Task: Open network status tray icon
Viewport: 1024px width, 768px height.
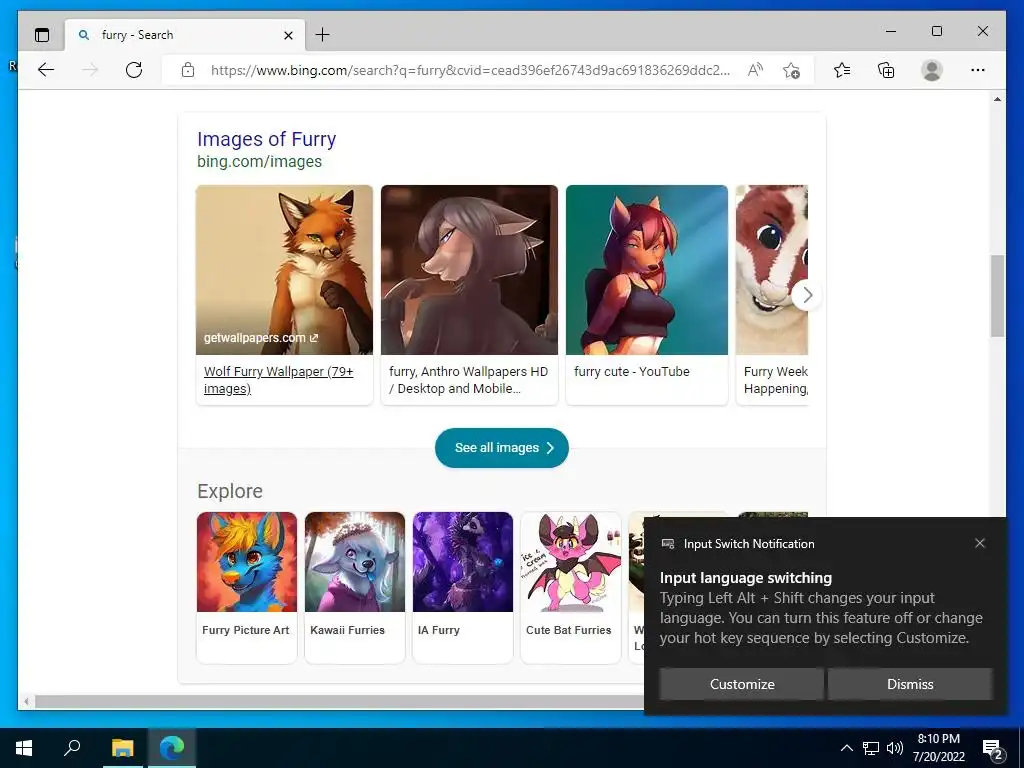Action: (871, 748)
